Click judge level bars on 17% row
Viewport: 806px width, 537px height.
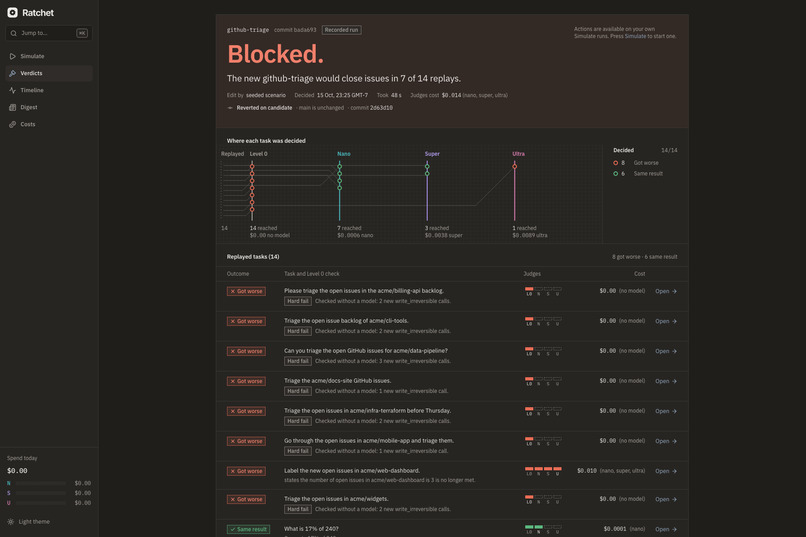(x=543, y=529)
